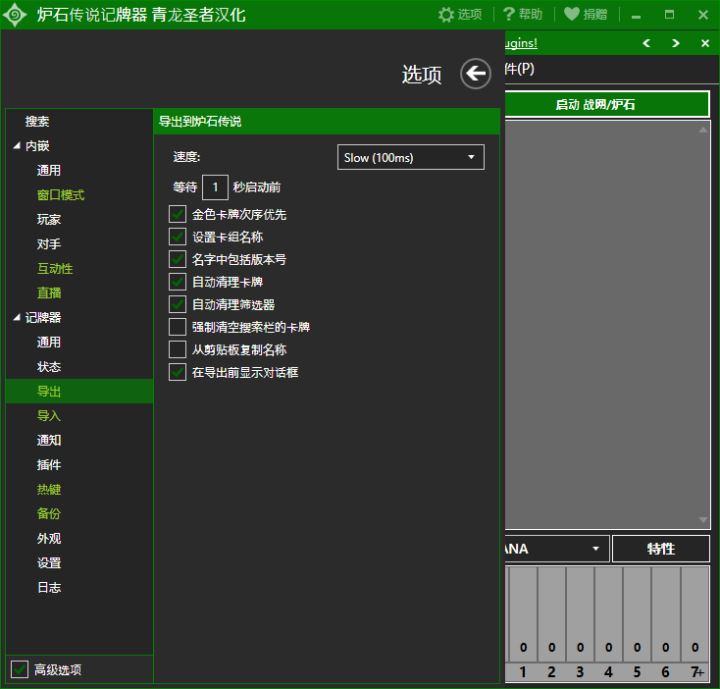Click mana curve bar for cost 7+
720x689 pixels.
tap(695, 615)
